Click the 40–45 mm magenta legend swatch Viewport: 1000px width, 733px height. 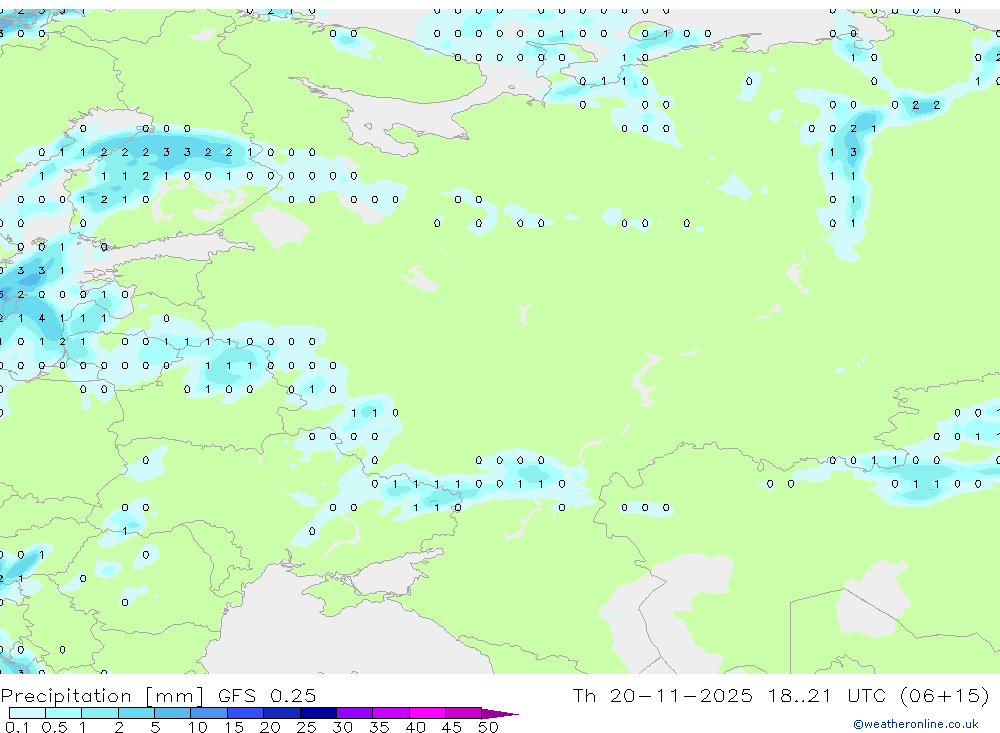tap(427, 713)
